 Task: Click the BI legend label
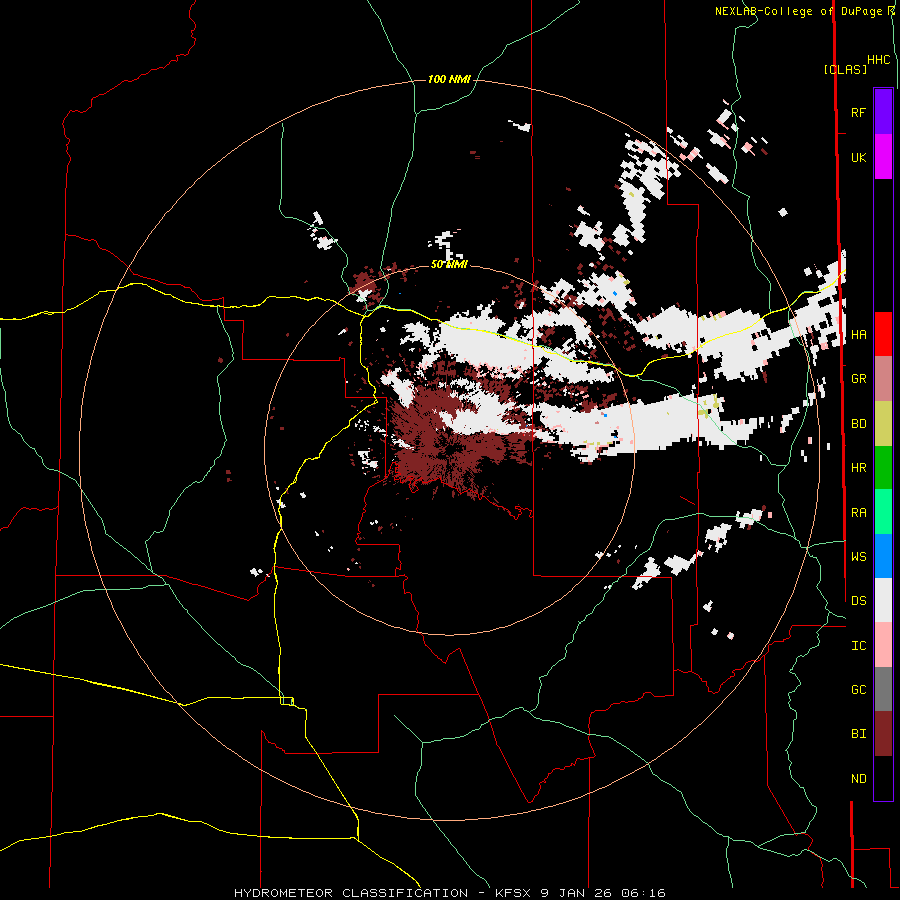[858, 734]
